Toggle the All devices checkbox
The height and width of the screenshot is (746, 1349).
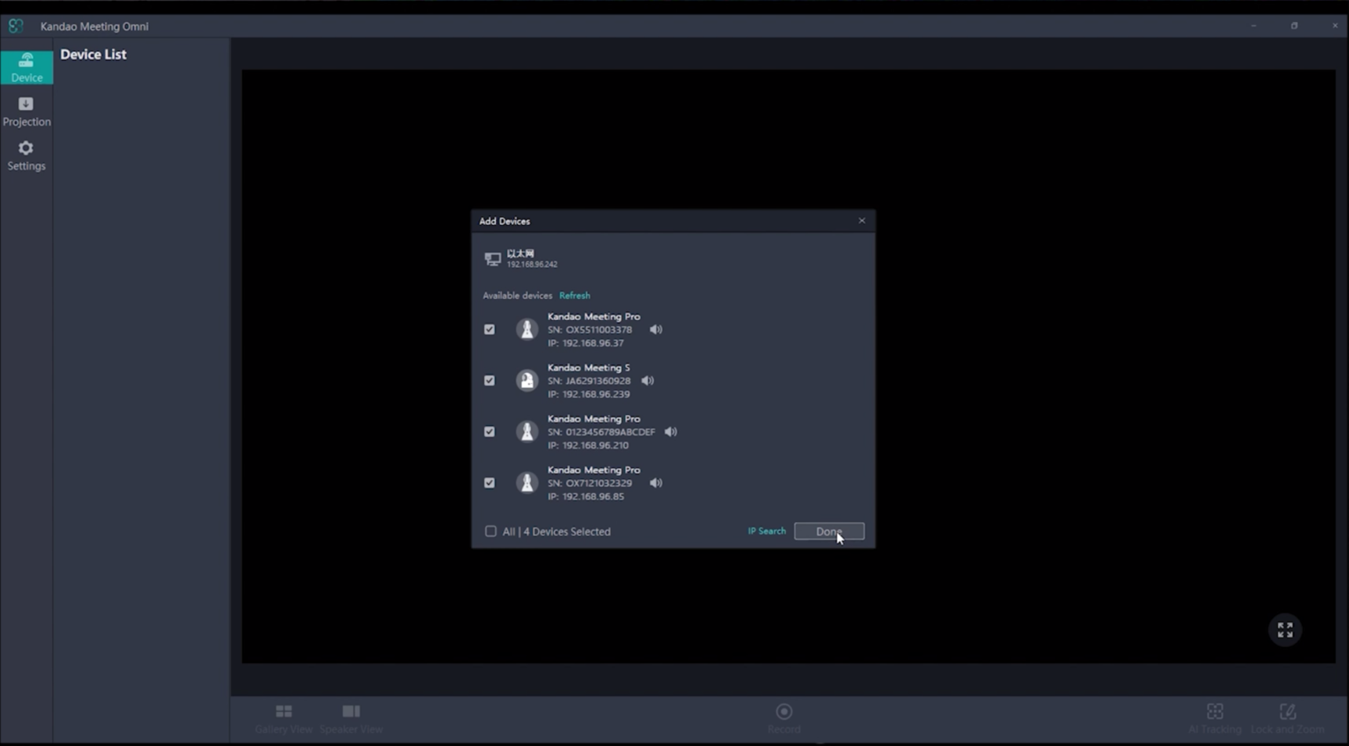click(x=491, y=531)
